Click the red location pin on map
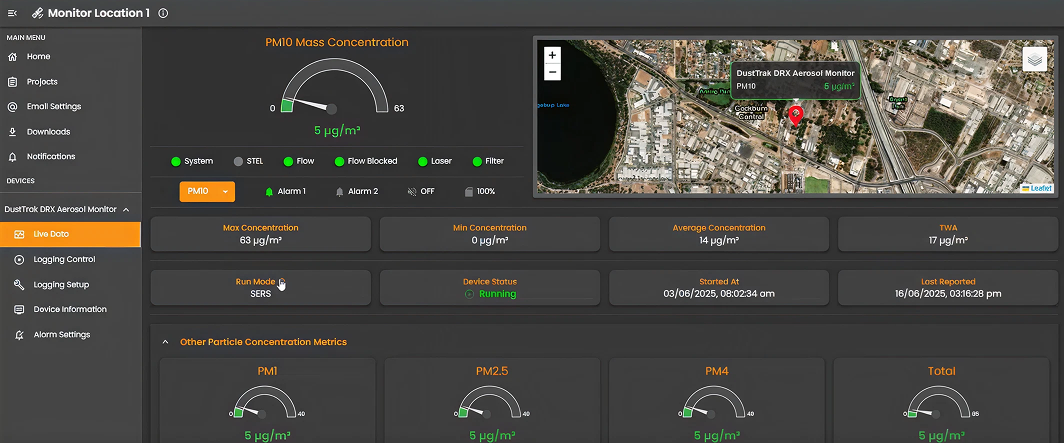This screenshot has height=443, width=1064. click(x=796, y=115)
